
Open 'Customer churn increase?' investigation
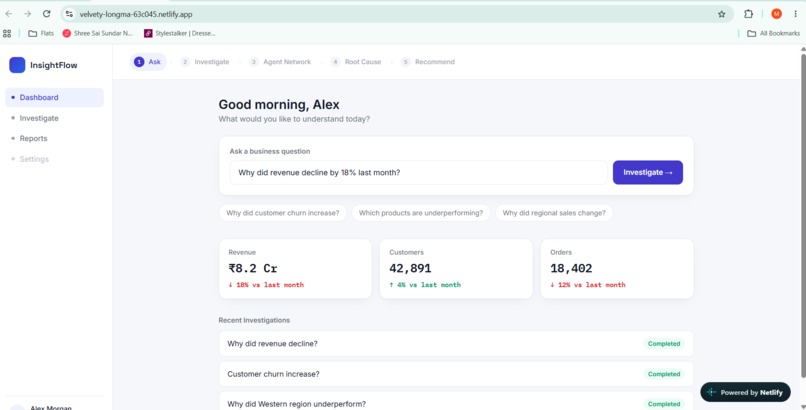pos(456,374)
